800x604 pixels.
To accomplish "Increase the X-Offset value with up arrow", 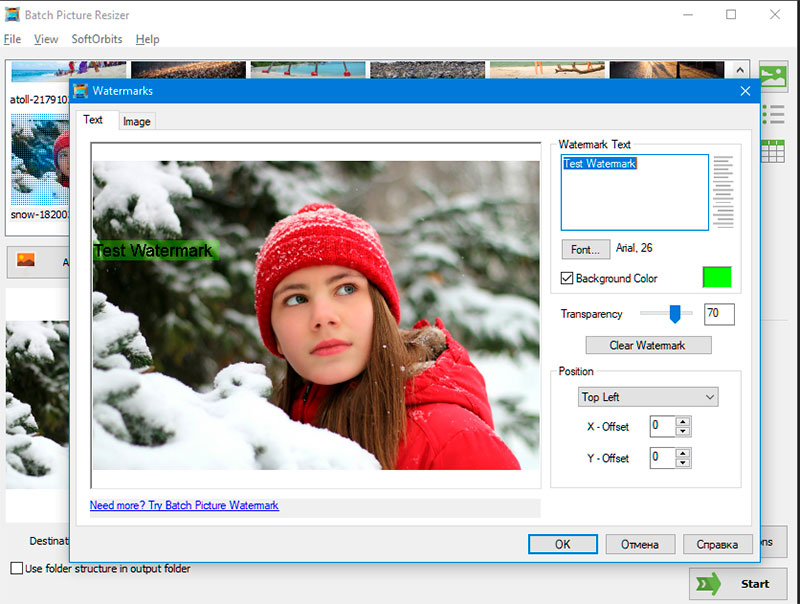I will [x=683, y=421].
